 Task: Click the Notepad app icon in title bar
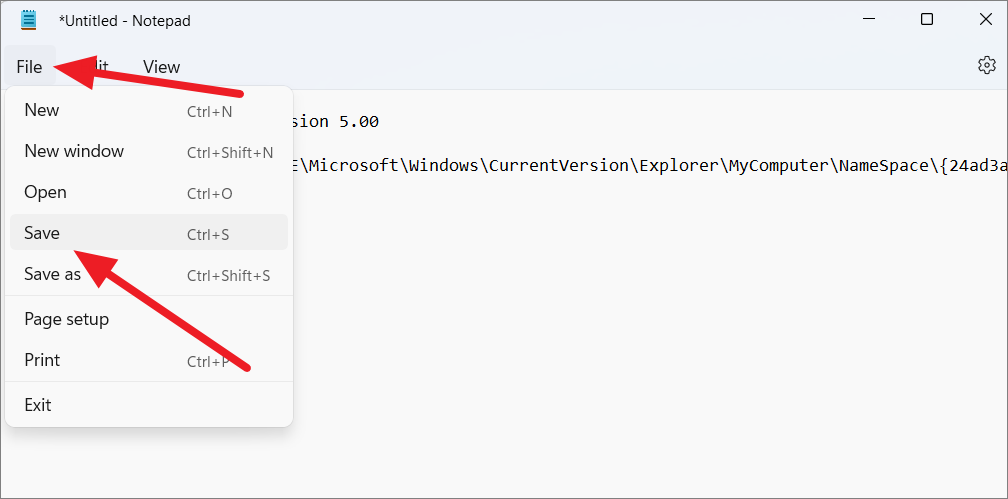pyautogui.click(x=29, y=20)
